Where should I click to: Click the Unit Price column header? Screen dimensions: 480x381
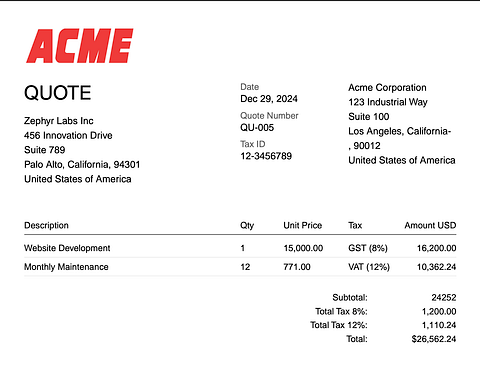[303, 225]
